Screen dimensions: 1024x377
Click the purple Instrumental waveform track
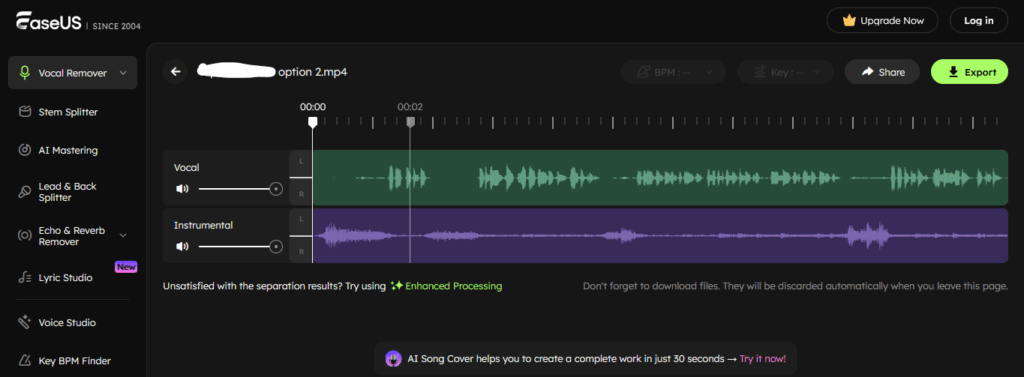(660, 236)
